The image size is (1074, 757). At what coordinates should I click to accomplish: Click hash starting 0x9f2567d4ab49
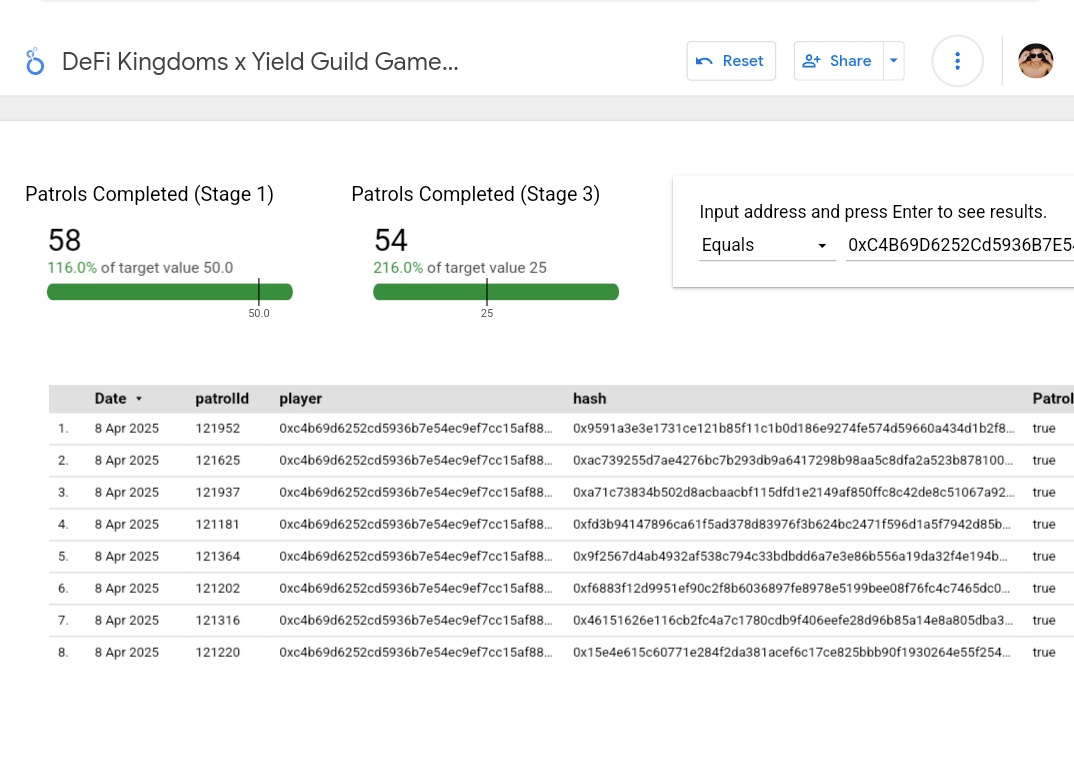tap(790, 556)
